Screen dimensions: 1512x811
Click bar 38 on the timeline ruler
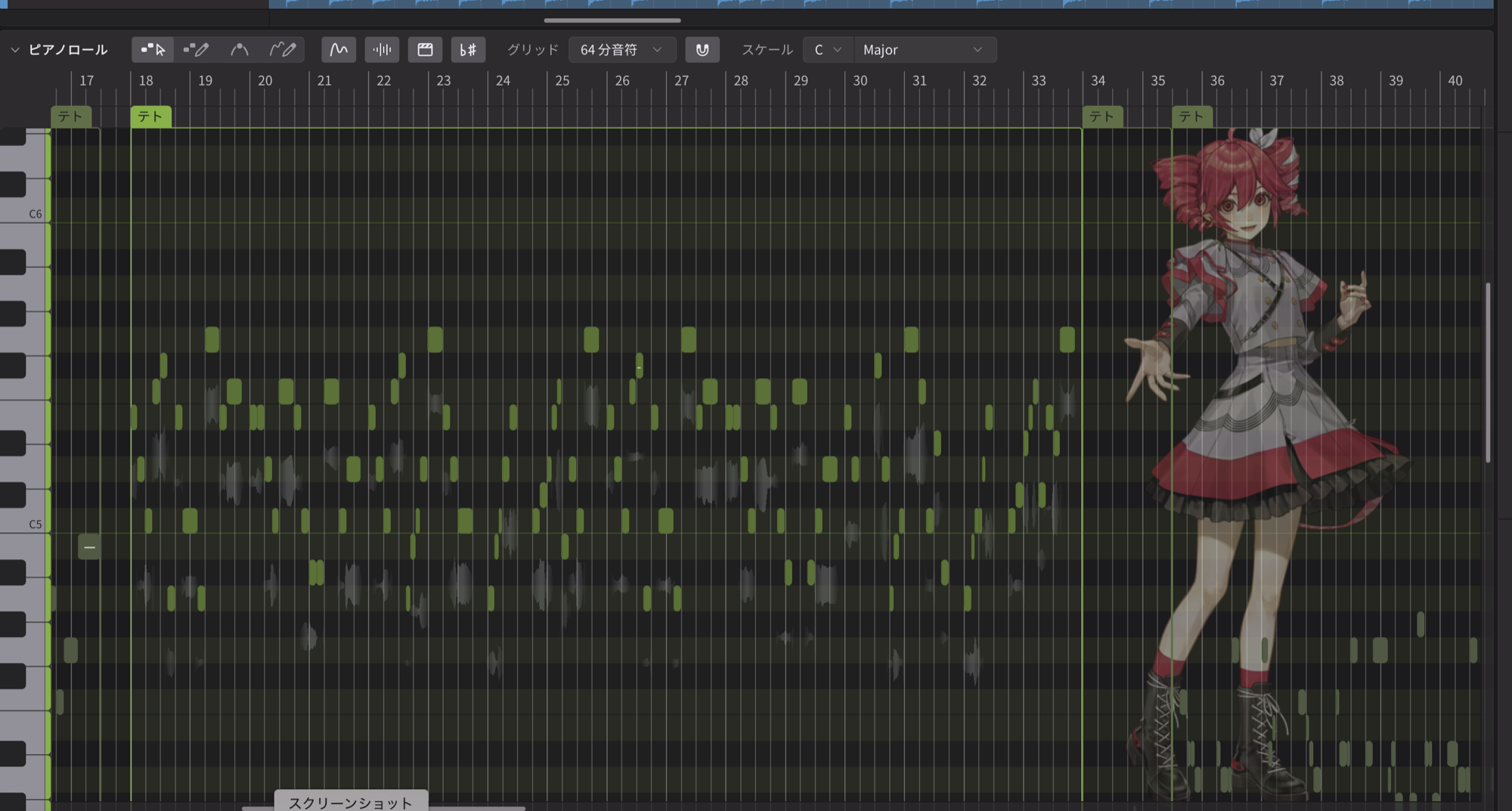(x=1337, y=81)
